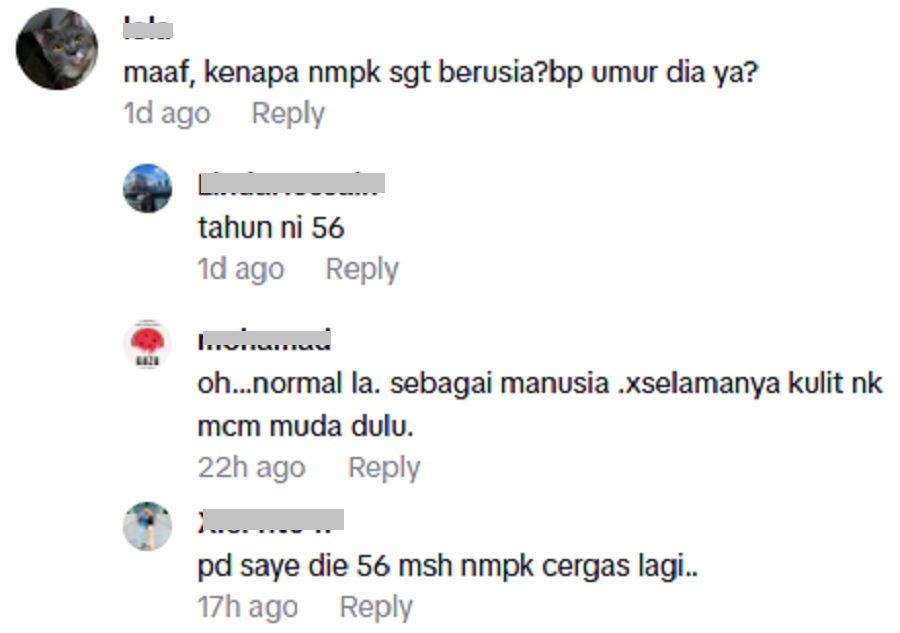This screenshot has width=900, height=633.
Task: Open the blurred username above 'tahun ni 56'
Action: tap(292, 184)
